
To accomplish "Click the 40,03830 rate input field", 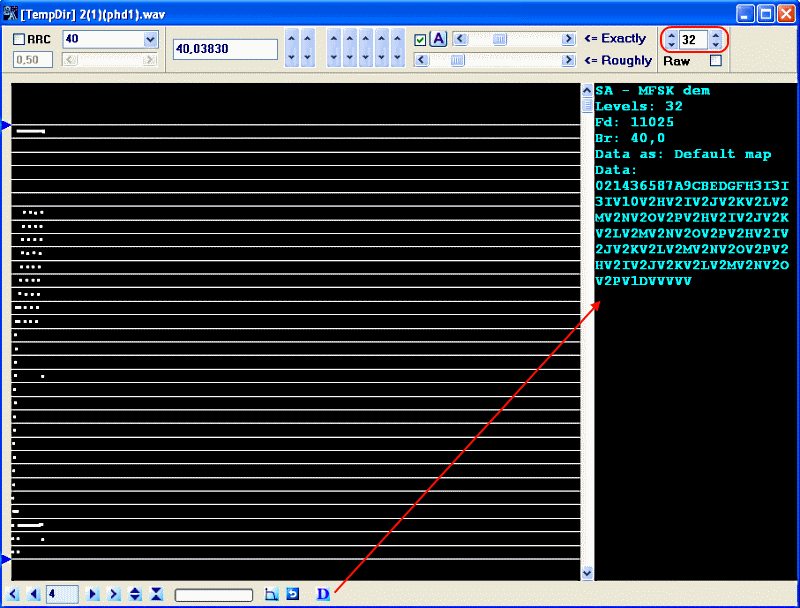I will [225, 49].
